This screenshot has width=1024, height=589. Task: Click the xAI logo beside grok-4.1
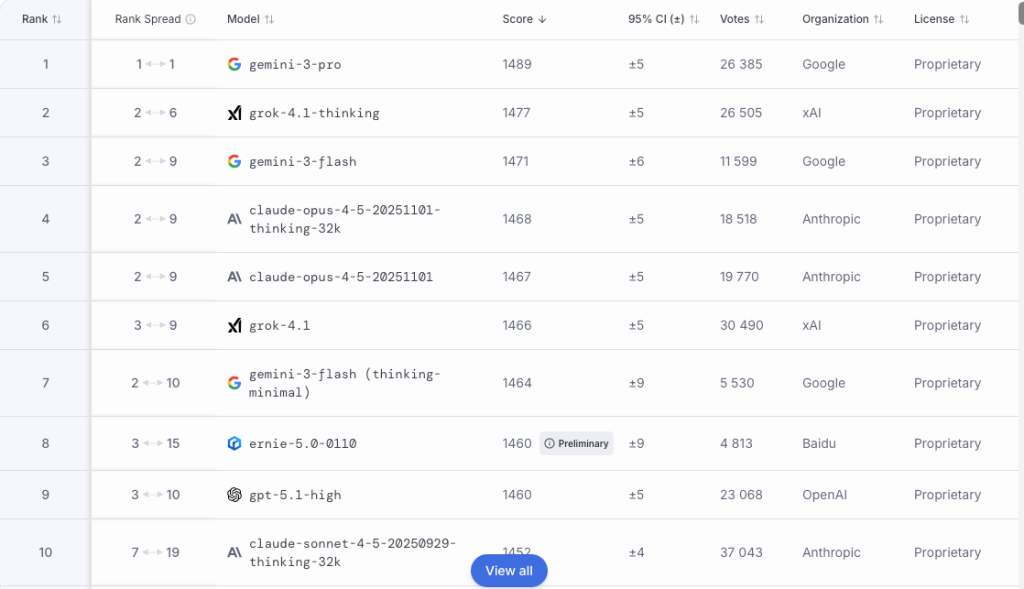pos(234,326)
